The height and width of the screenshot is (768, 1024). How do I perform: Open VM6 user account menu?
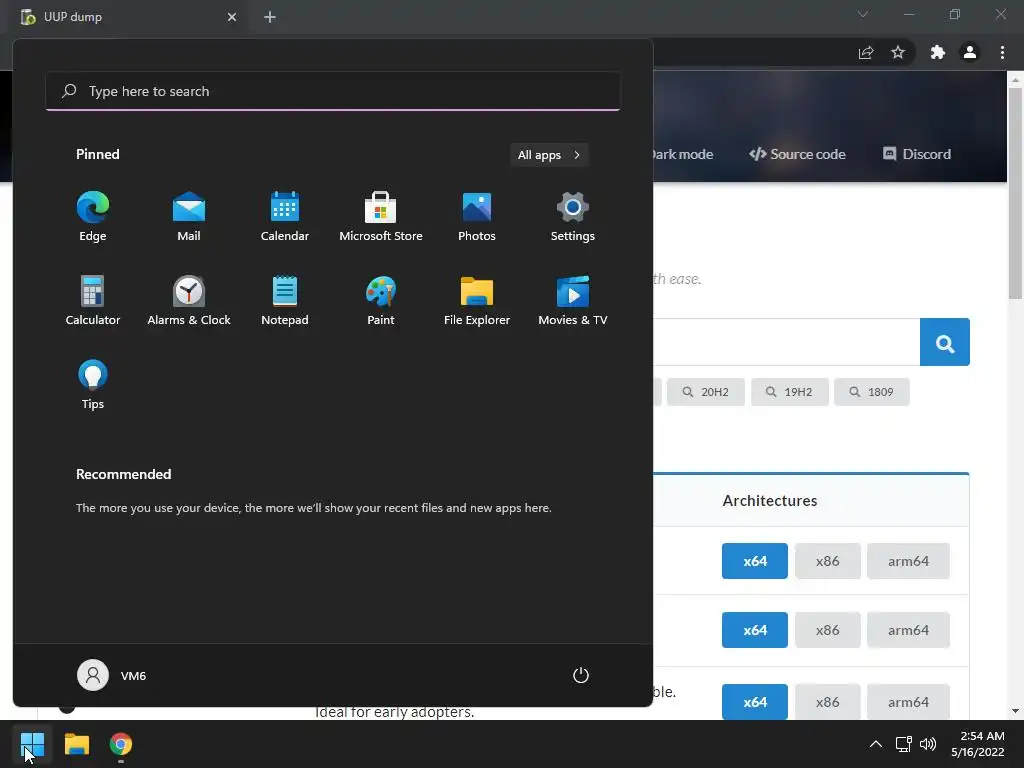(112, 675)
